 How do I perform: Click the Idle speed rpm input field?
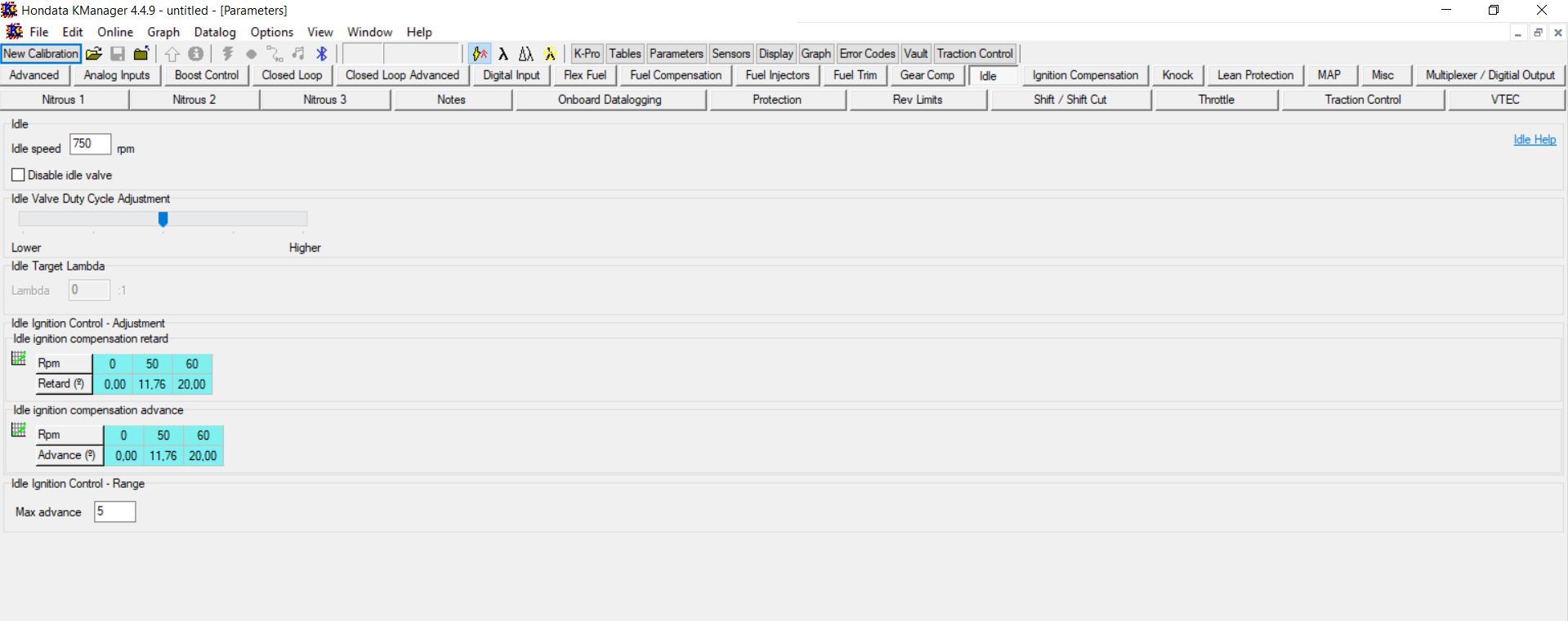click(x=90, y=145)
